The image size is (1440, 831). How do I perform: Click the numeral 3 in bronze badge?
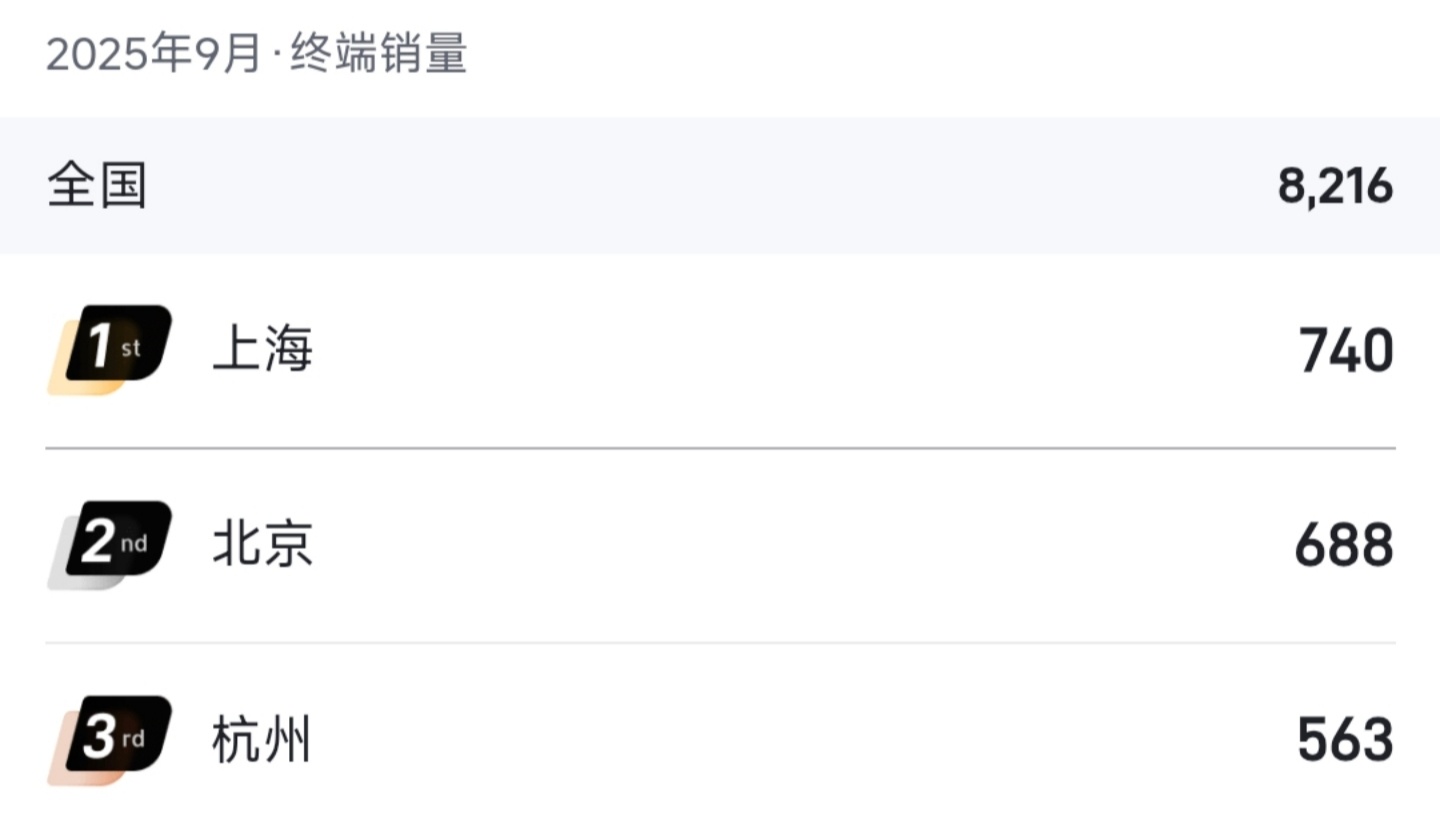(x=99, y=738)
